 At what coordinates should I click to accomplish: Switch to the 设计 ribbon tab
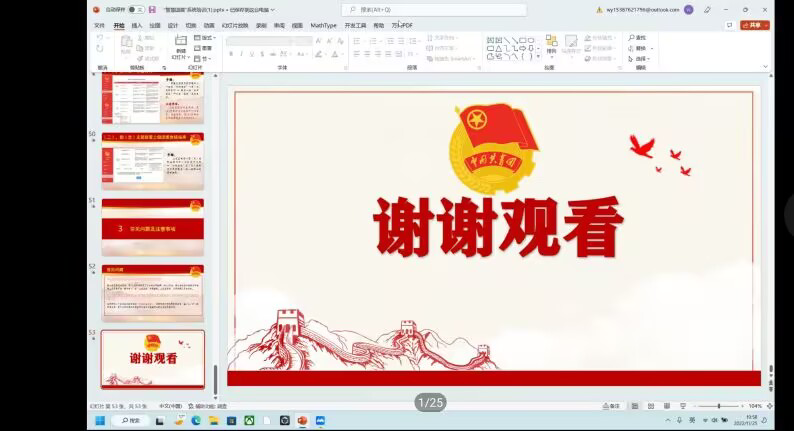click(x=173, y=25)
